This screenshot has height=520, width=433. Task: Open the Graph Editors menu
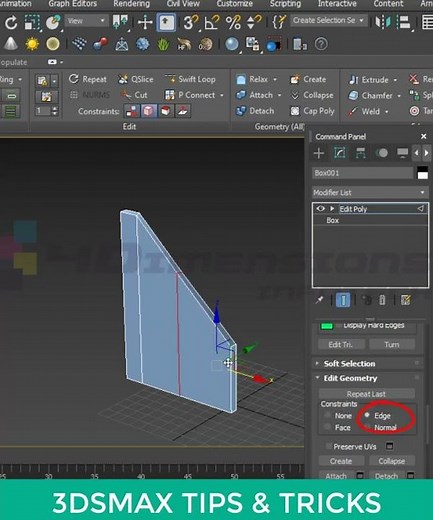coord(73,4)
